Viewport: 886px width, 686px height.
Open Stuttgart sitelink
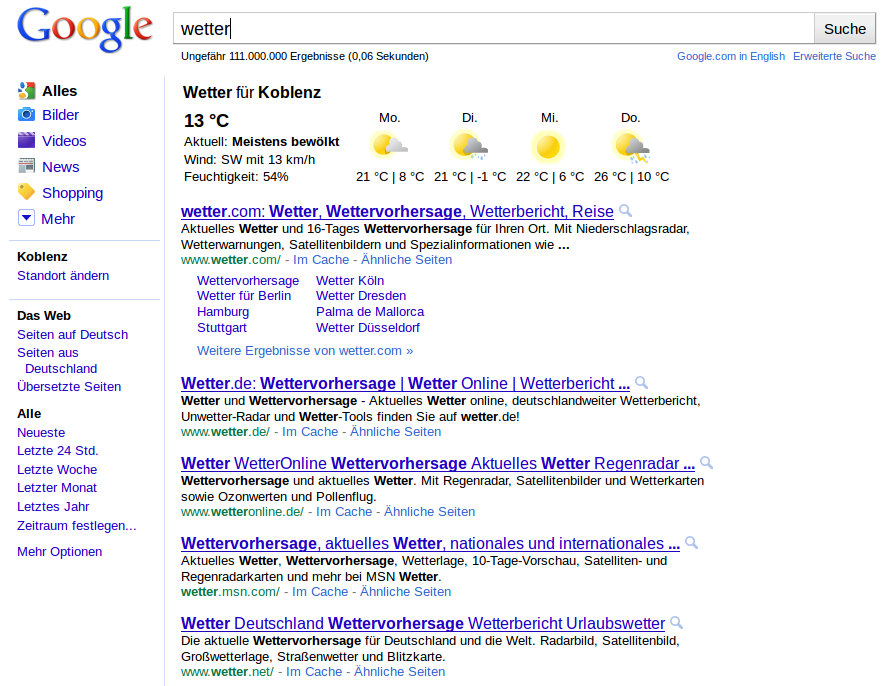[222, 328]
